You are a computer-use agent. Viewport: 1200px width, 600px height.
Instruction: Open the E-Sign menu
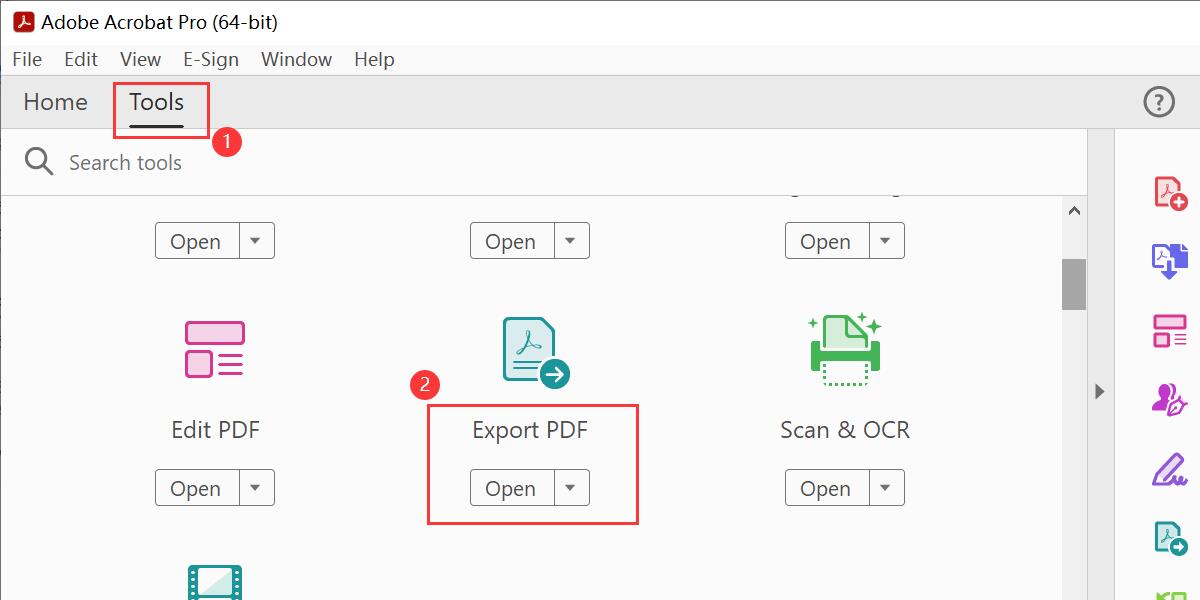(x=211, y=59)
